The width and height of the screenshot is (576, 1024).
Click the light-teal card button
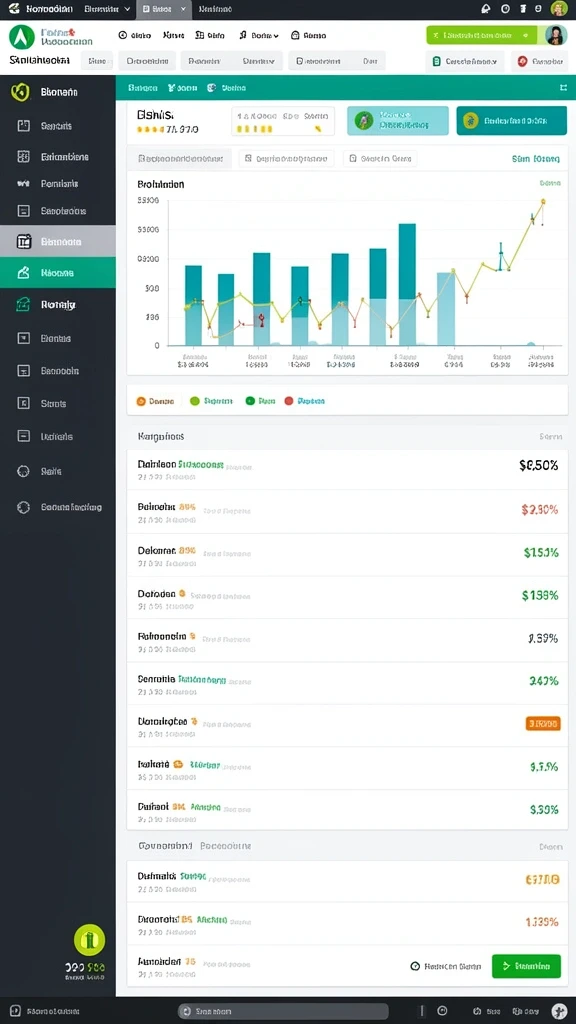point(398,120)
